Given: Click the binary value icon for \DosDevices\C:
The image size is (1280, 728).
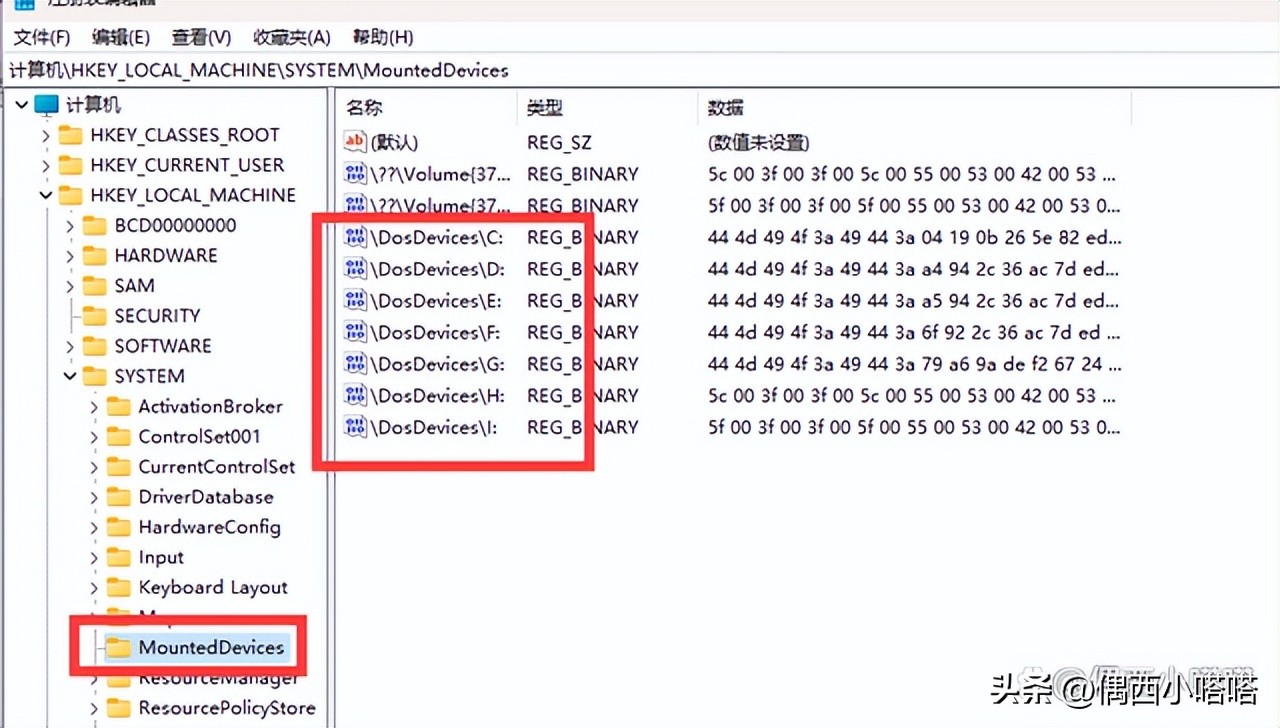Looking at the screenshot, I should point(355,237).
